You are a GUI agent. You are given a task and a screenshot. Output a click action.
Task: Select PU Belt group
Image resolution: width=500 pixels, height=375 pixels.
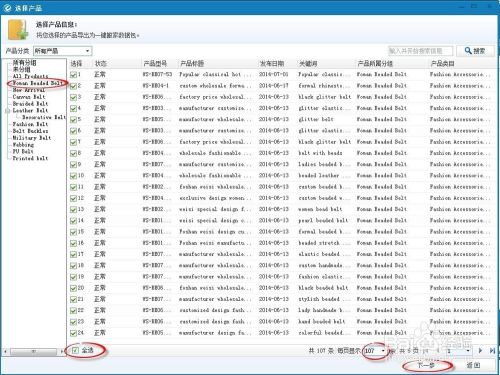tap(23, 151)
